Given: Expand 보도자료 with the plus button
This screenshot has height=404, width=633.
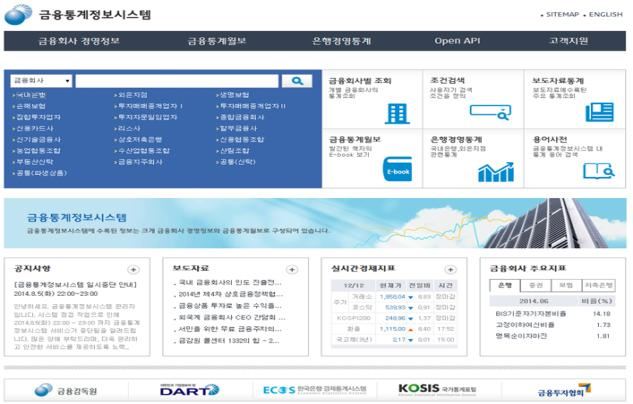Looking at the screenshot, I should click(291, 269).
